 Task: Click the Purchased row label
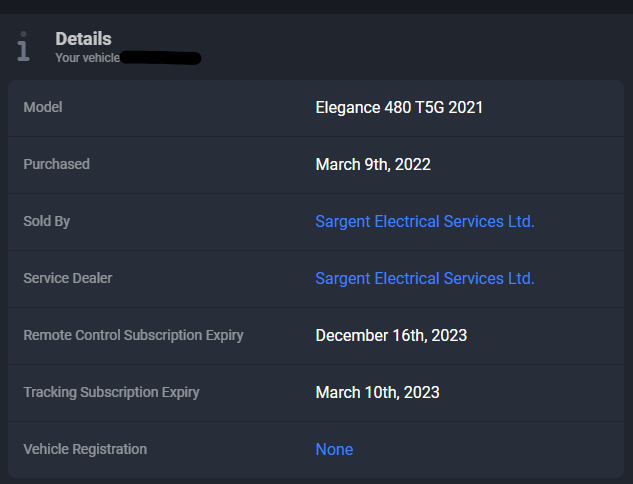click(x=57, y=164)
